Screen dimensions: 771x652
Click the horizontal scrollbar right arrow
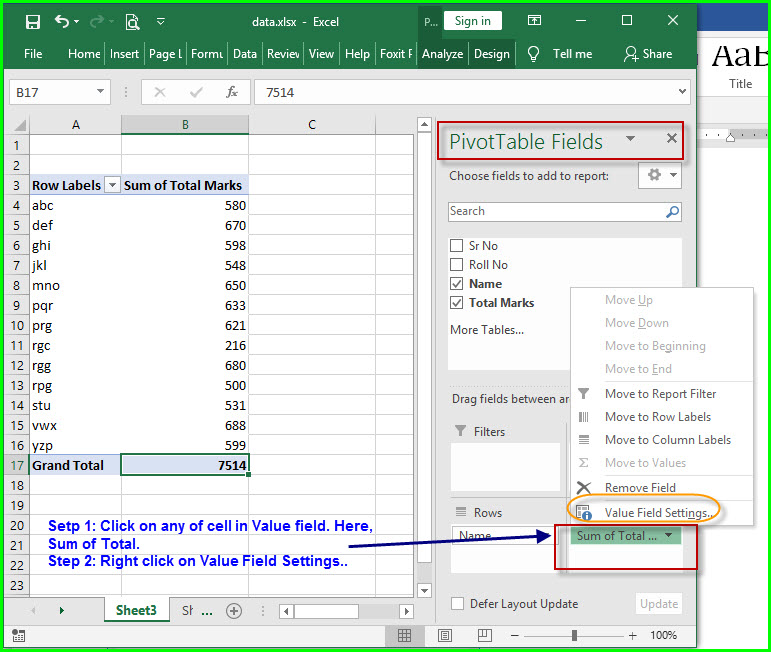coord(406,612)
